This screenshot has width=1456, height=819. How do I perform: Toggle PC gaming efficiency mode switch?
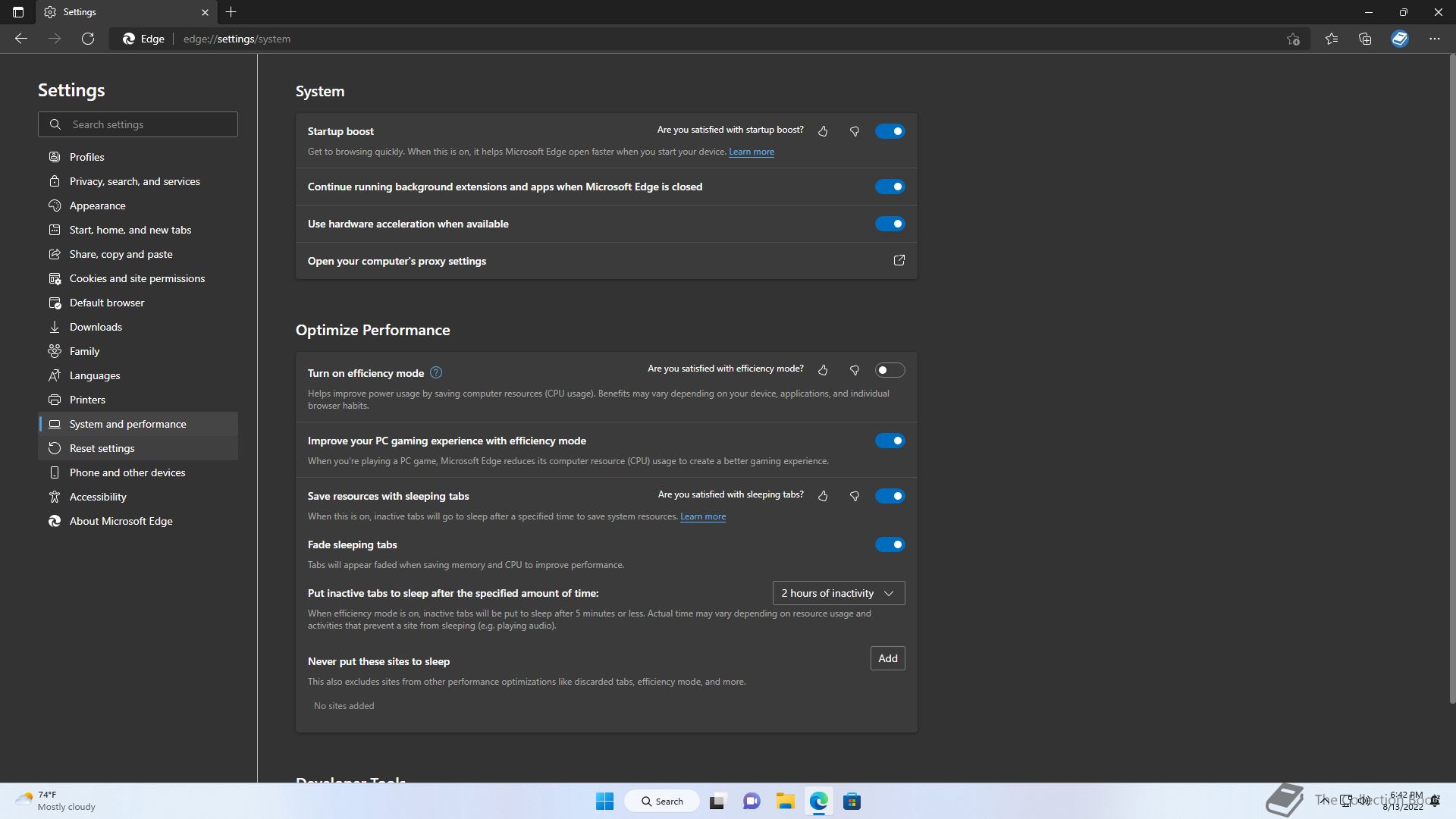[890, 441]
